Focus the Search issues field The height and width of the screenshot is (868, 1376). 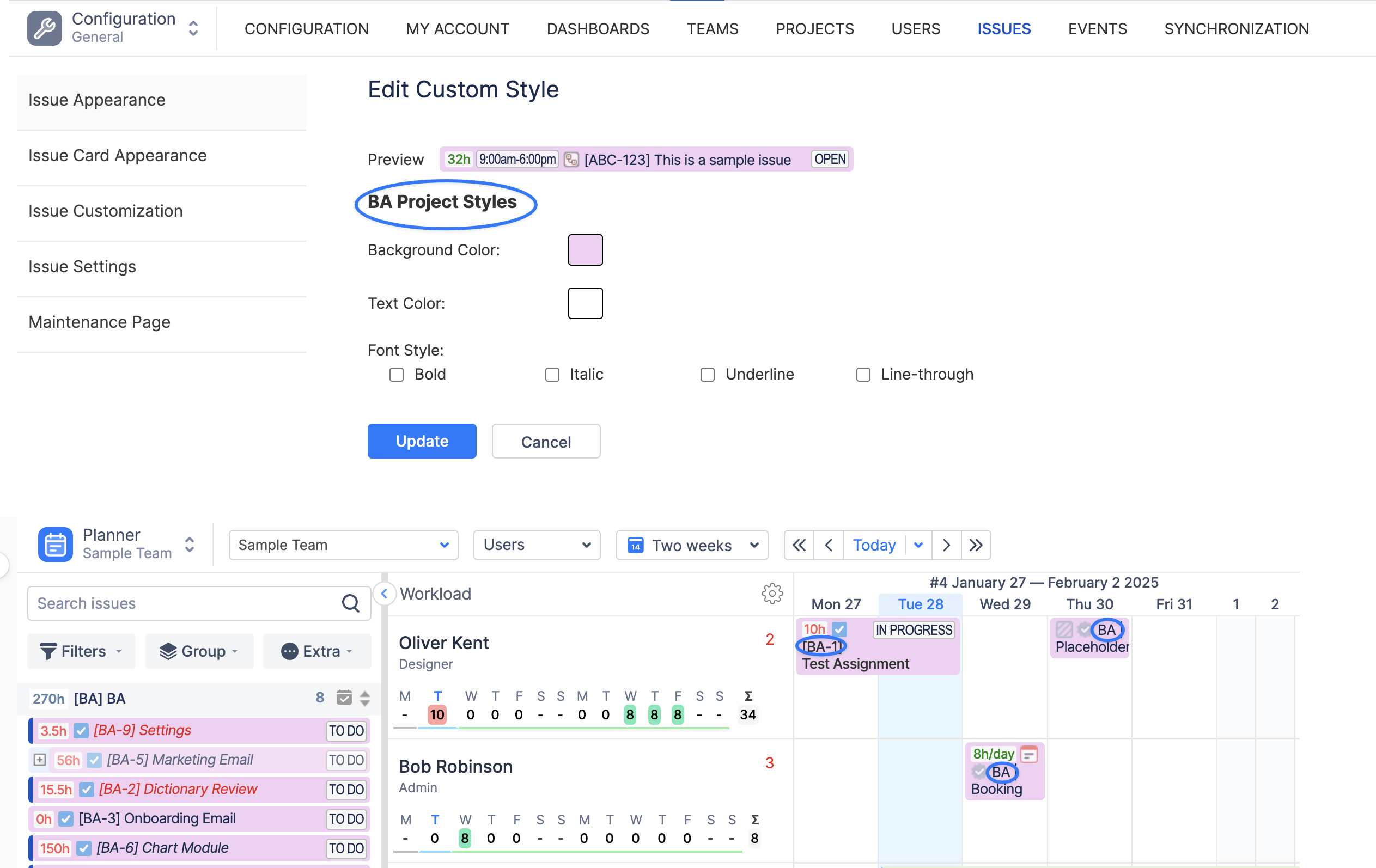click(x=183, y=603)
